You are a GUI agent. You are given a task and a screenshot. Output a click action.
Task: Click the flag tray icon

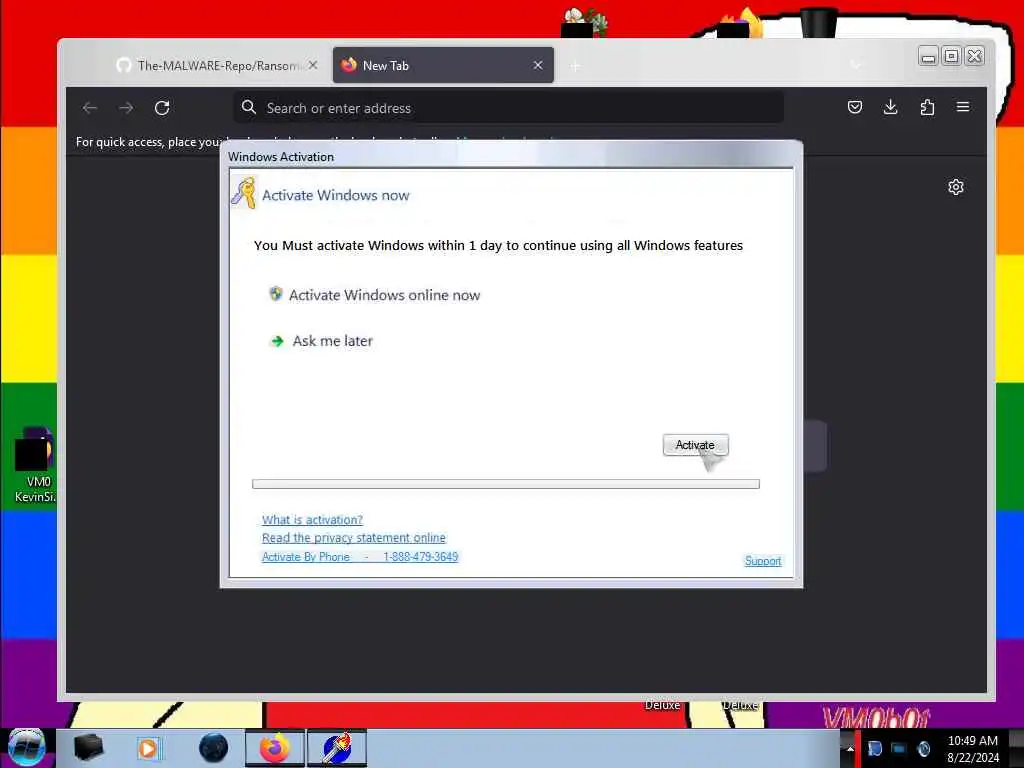click(x=874, y=748)
